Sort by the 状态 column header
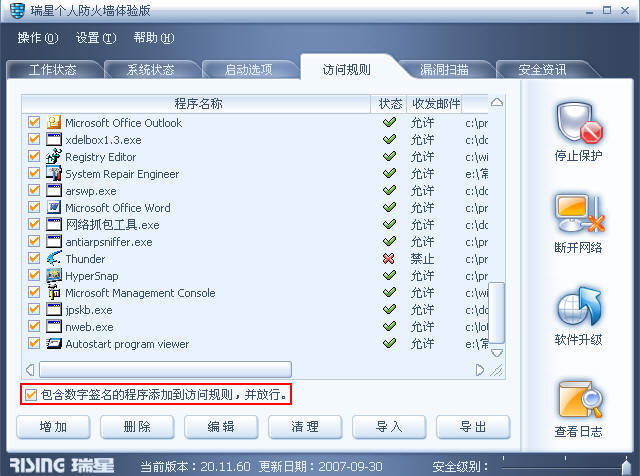640x476 pixels. [389, 104]
